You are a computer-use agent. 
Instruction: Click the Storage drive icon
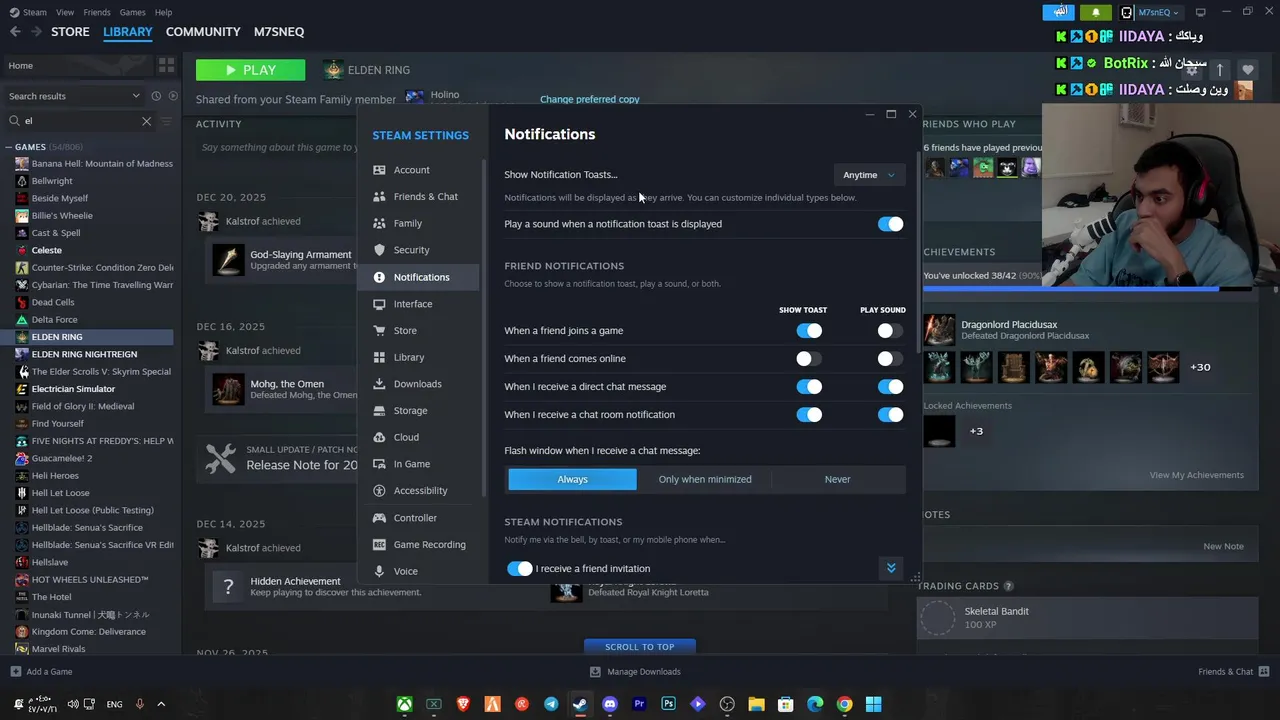379,410
